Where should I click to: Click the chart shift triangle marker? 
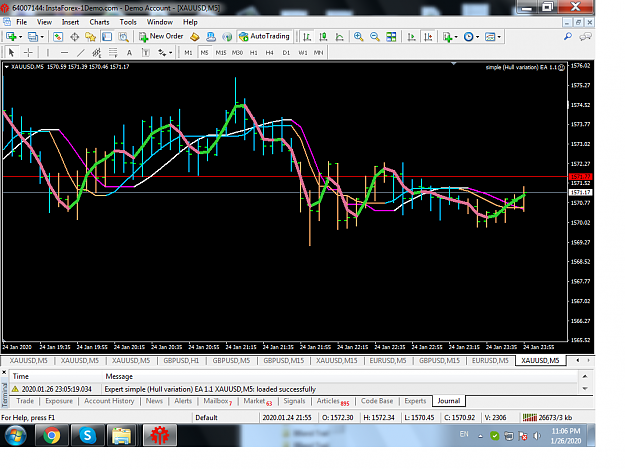(x=453, y=63)
